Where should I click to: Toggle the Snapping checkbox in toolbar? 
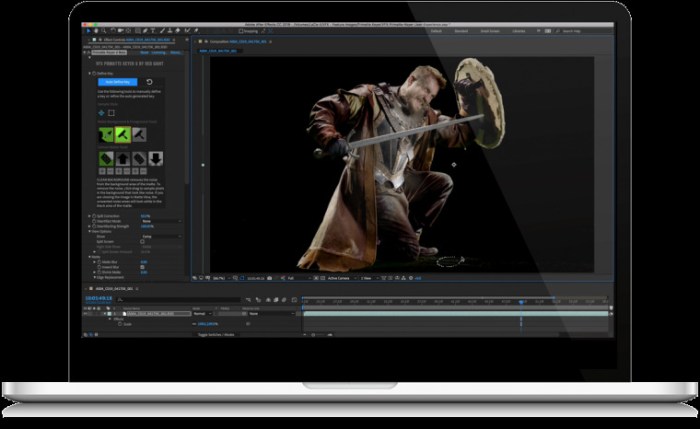(x=242, y=31)
